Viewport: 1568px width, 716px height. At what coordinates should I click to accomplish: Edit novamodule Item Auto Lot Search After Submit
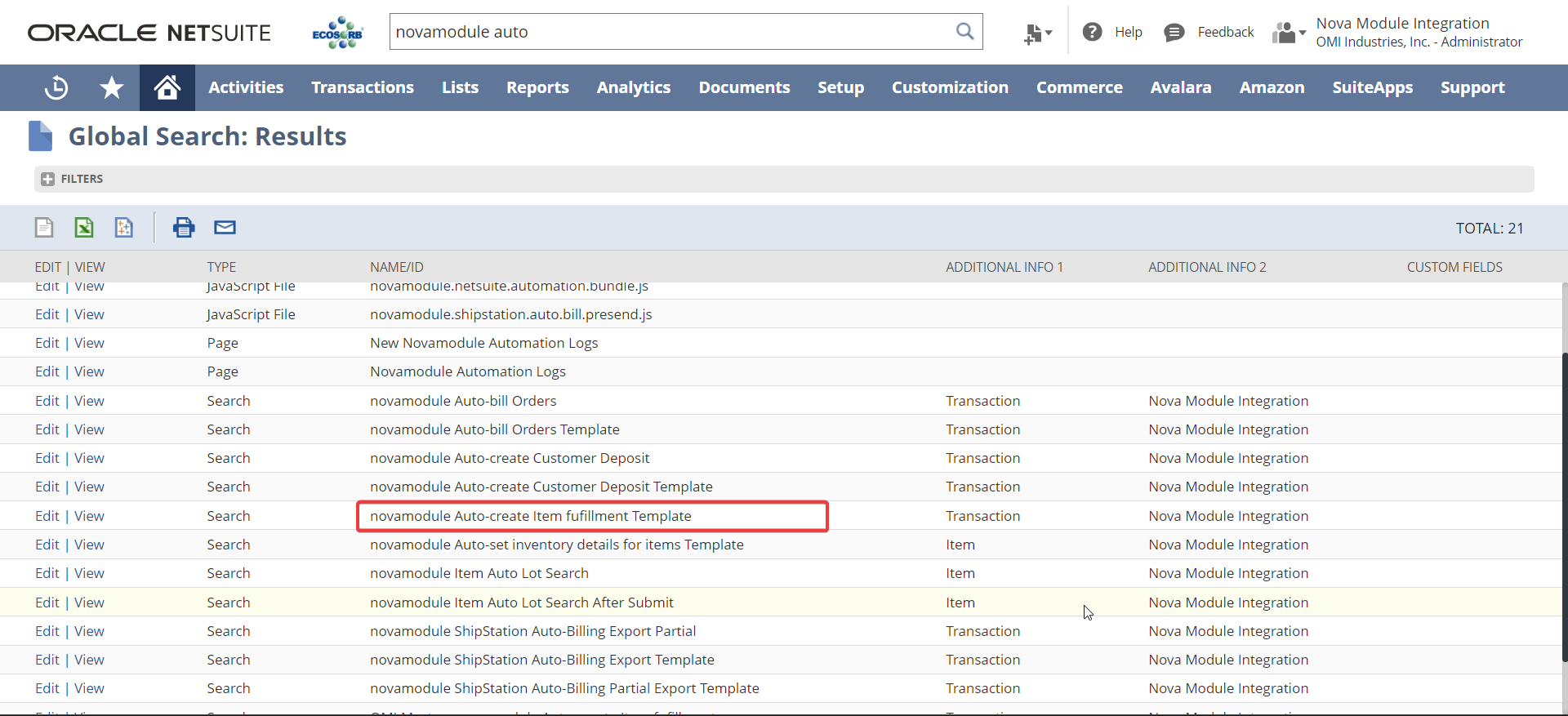pos(47,603)
